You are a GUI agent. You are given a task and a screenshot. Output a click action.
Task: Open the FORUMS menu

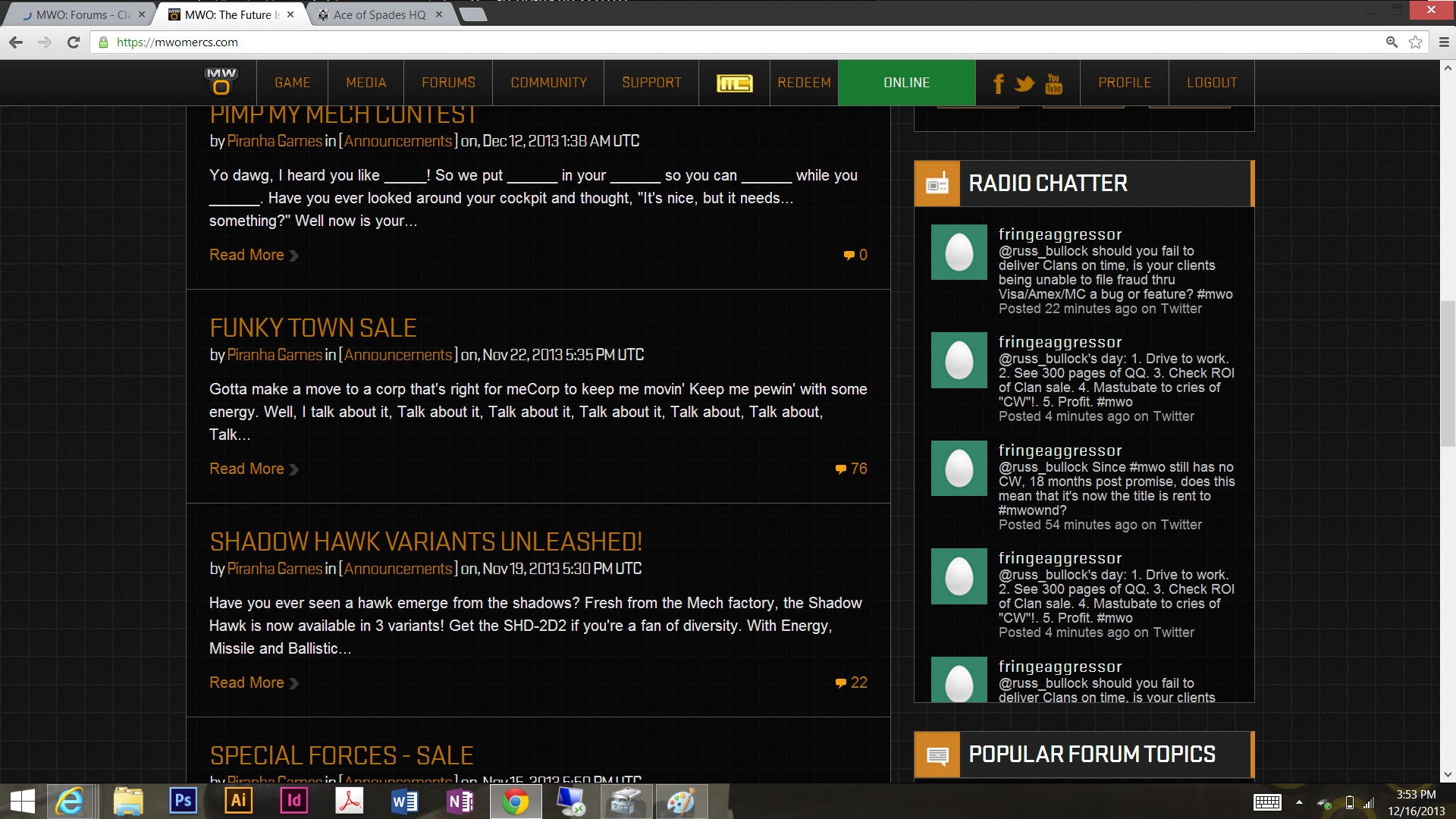coord(448,83)
